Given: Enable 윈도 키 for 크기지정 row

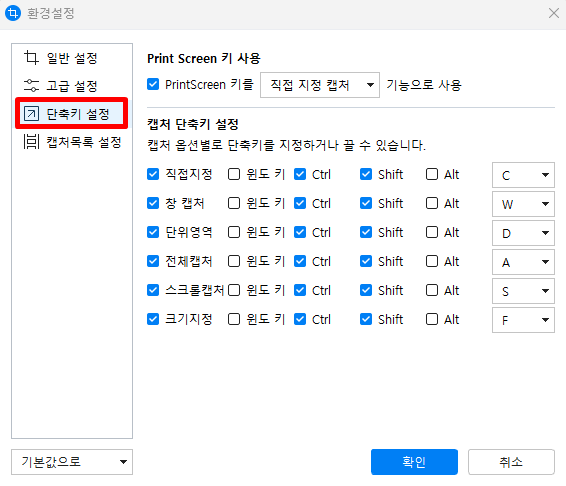Looking at the screenshot, I should (234, 319).
